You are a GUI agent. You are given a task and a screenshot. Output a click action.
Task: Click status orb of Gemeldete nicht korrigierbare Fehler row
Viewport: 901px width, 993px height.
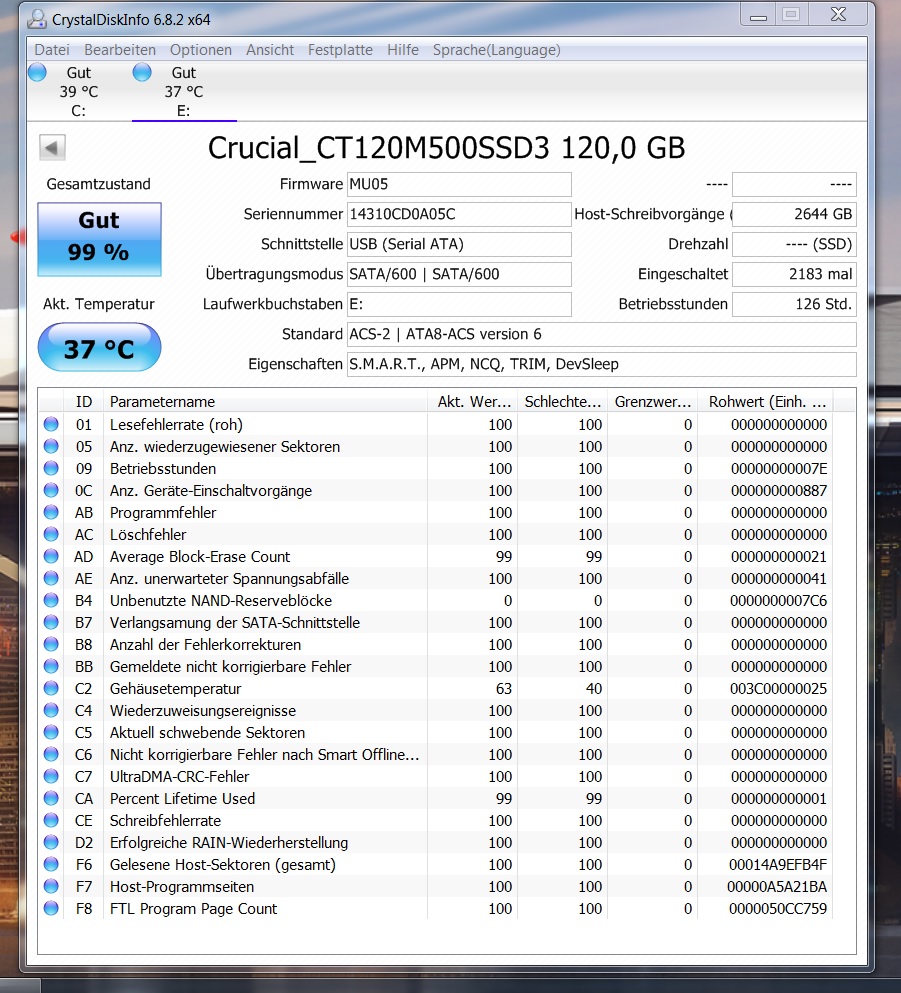click(51, 666)
